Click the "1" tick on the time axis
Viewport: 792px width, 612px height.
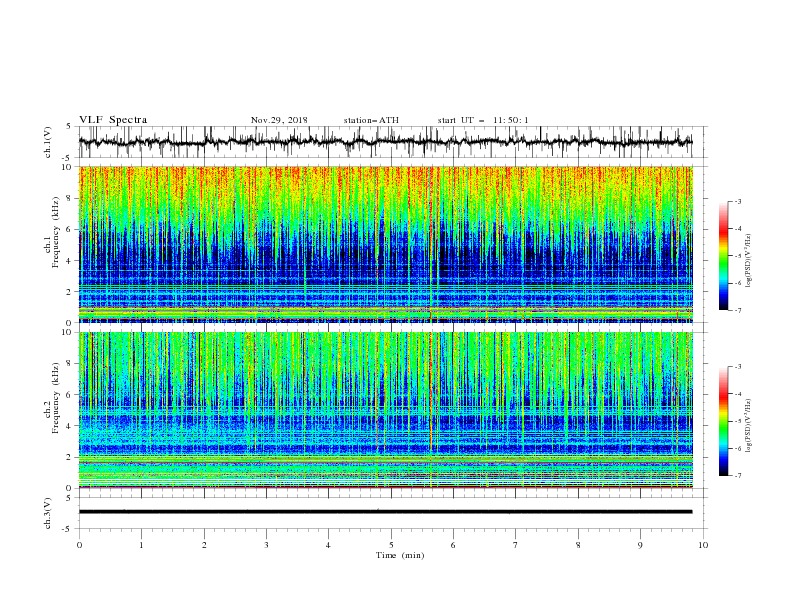[x=141, y=545]
